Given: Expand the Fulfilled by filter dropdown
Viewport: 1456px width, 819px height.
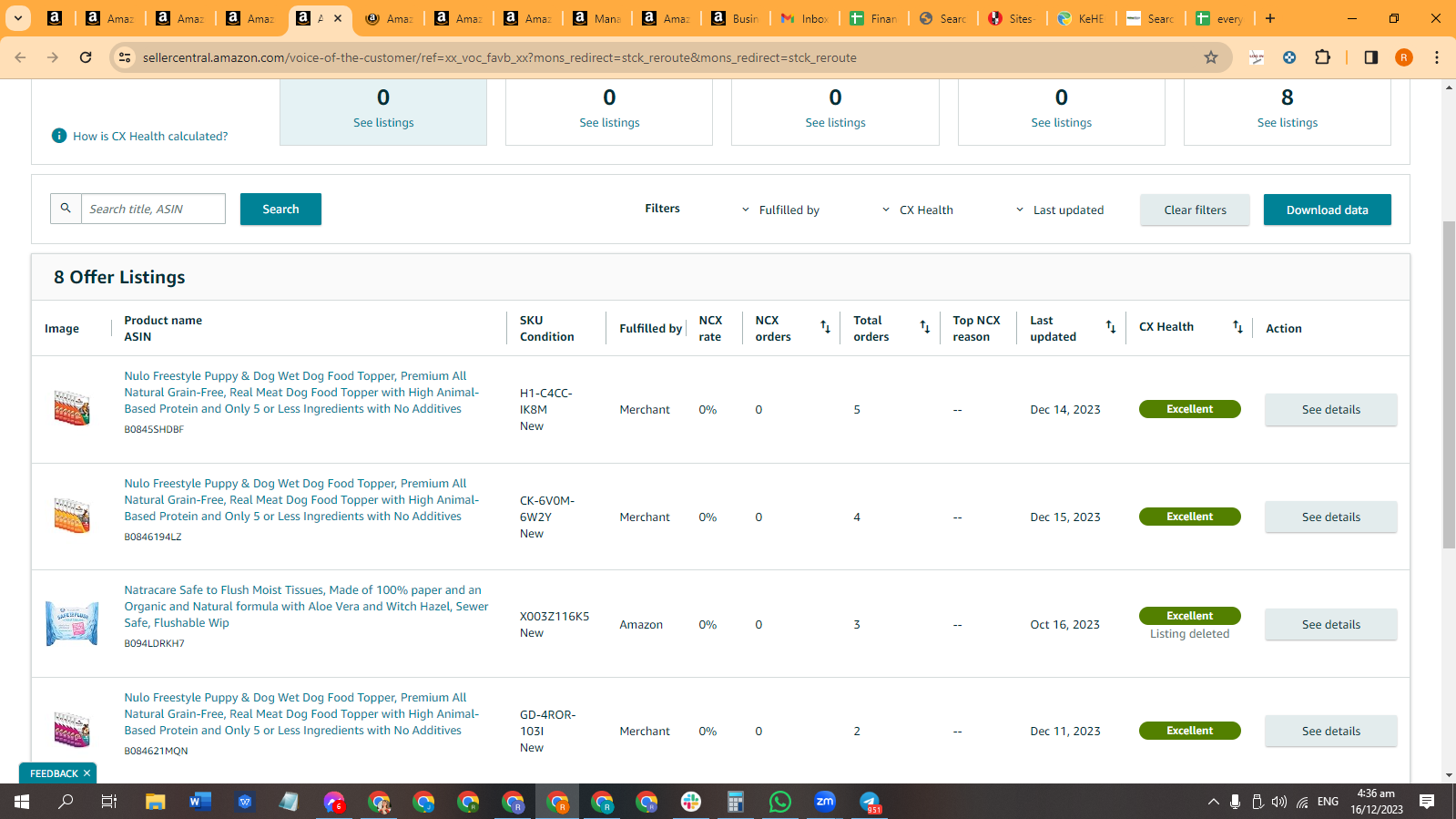Looking at the screenshot, I should pyautogui.click(x=781, y=210).
